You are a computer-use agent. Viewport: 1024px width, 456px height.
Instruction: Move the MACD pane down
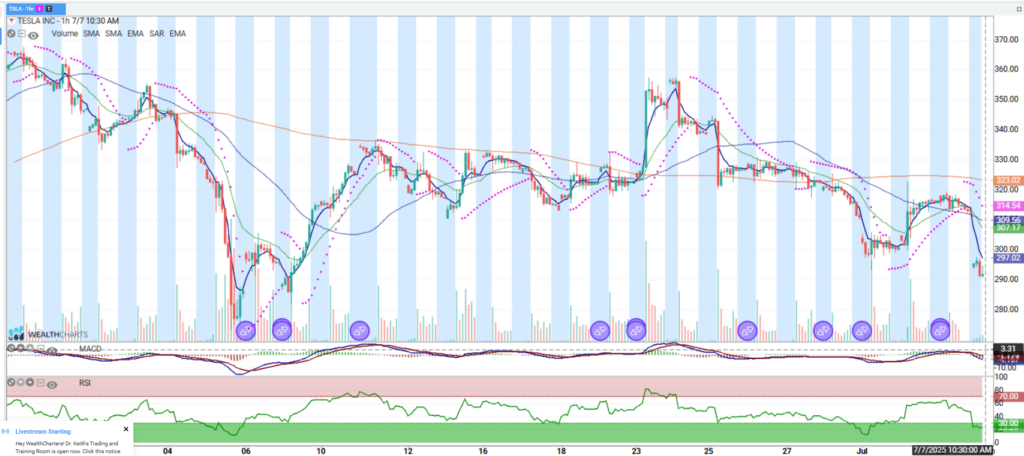pos(20,348)
